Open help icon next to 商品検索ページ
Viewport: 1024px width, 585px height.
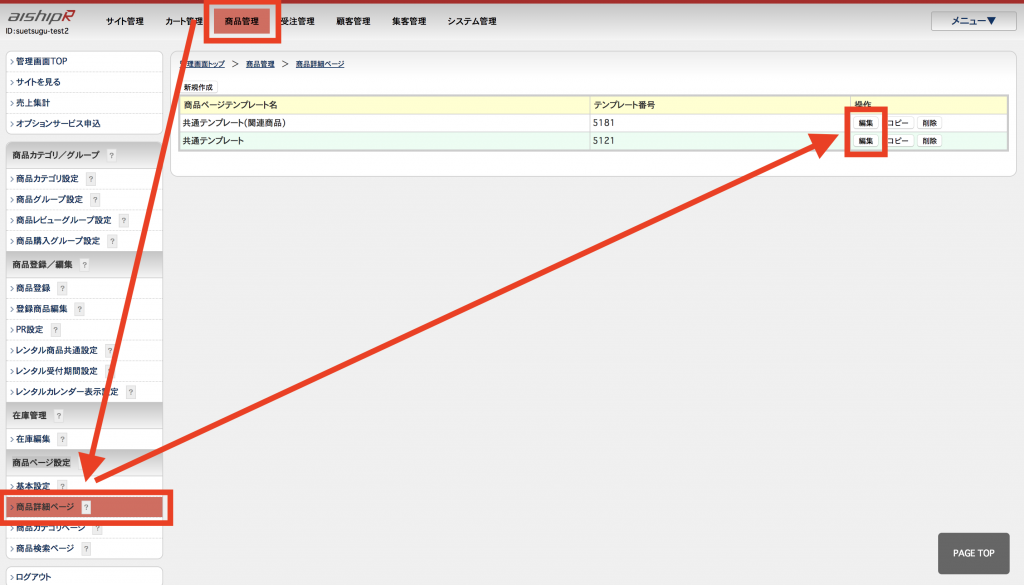(86, 549)
